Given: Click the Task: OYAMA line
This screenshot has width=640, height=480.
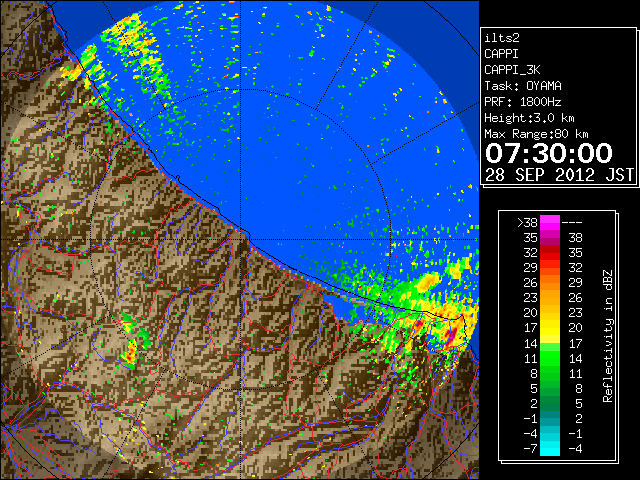Looking at the screenshot, I should point(523,86).
